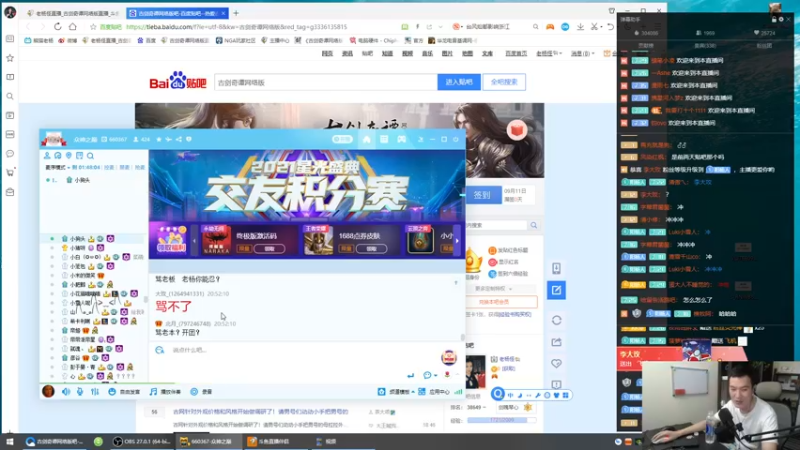The height and width of the screenshot is (450, 800).
Task: Open the welfare gift box promo tile
Action: (x=171, y=239)
